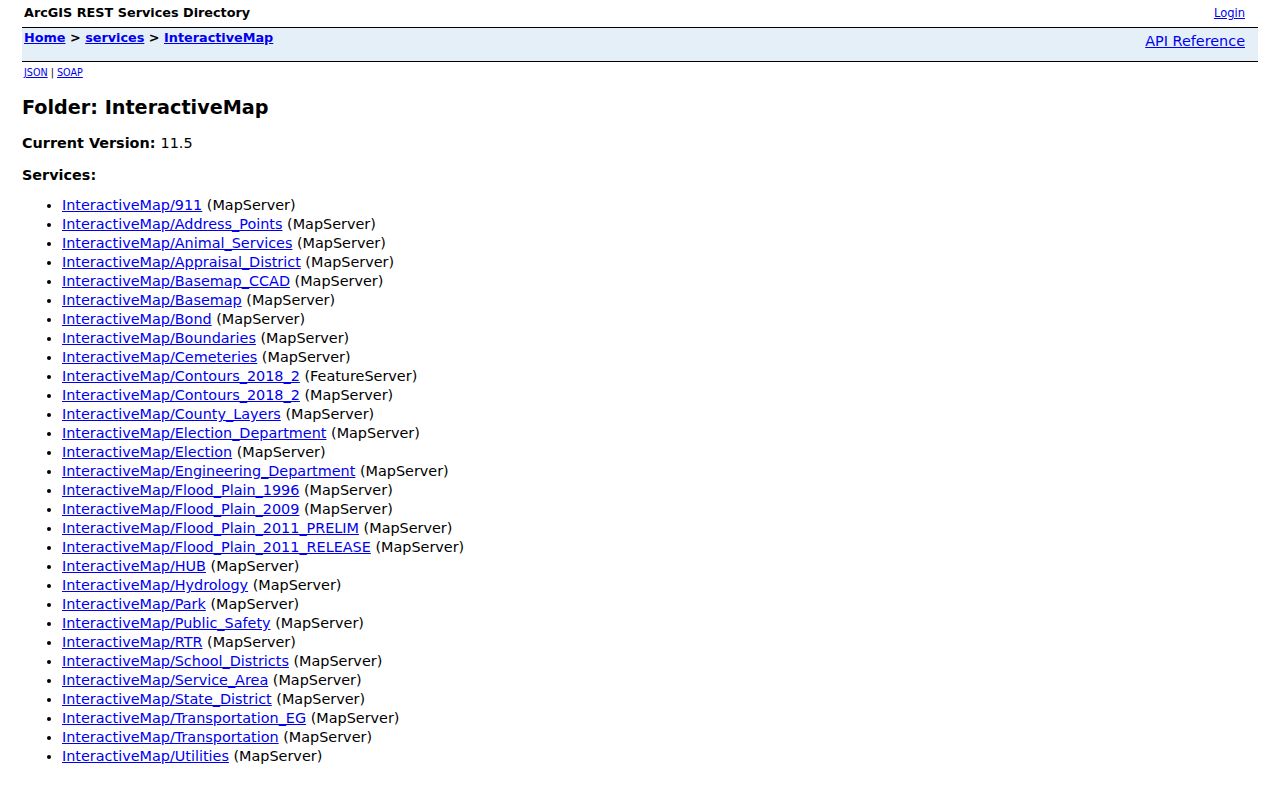
Task: Open the Flood_Plain_2009 service link
Action: pos(181,509)
